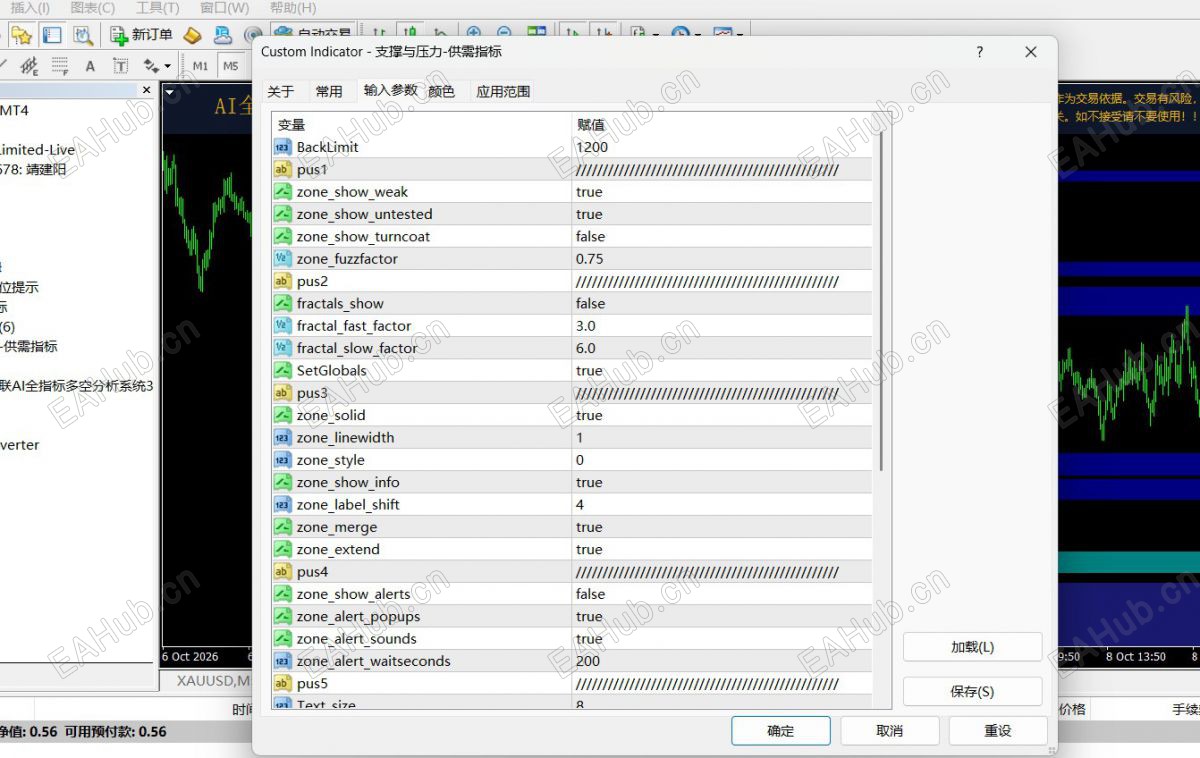1200x758 pixels.
Task: Select the text label 'T' tool
Action: 121,66
